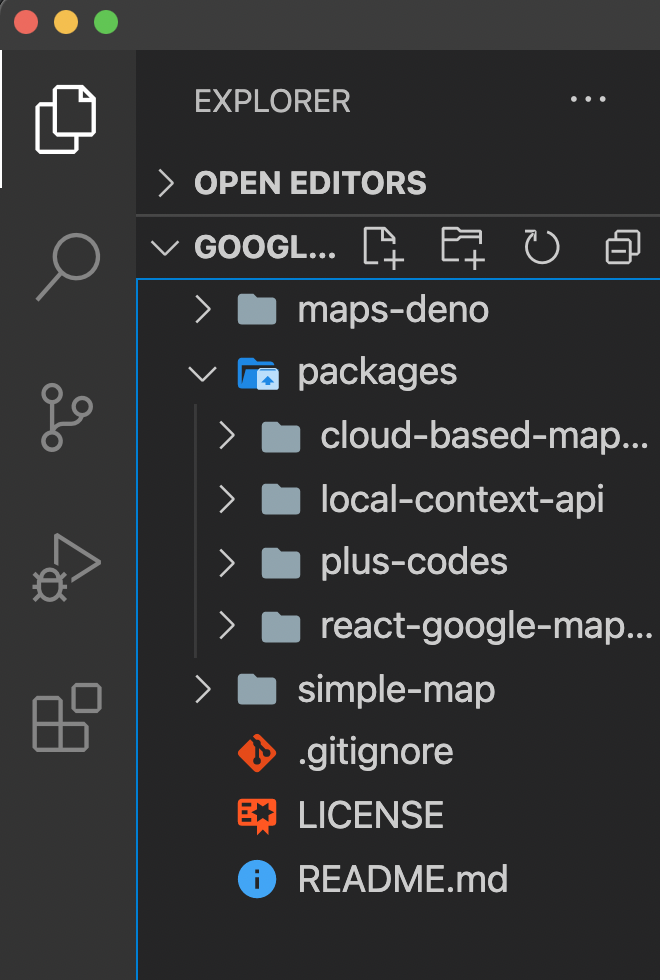This screenshot has width=660, height=980.
Task: Click the GOOGL... workspace header label
Action: 265,248
